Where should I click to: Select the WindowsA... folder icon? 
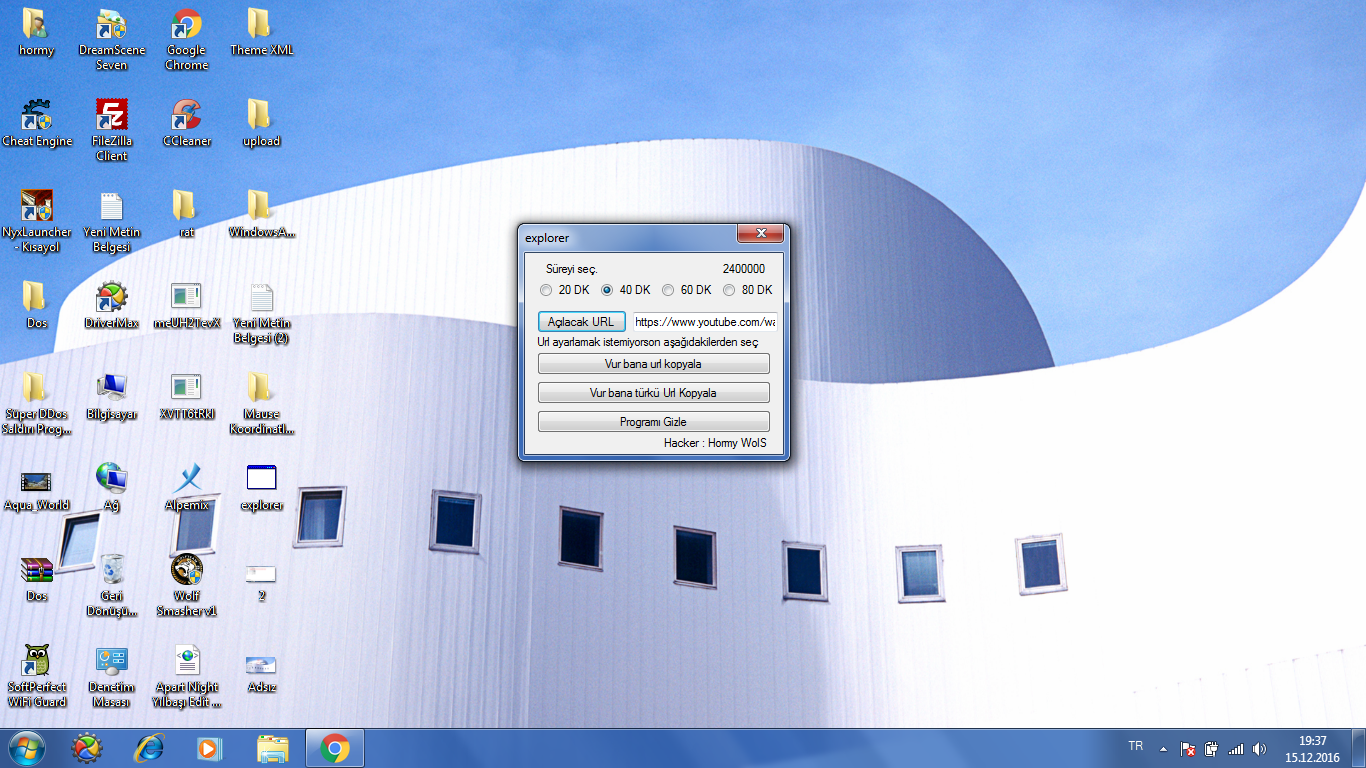[261, 215]
